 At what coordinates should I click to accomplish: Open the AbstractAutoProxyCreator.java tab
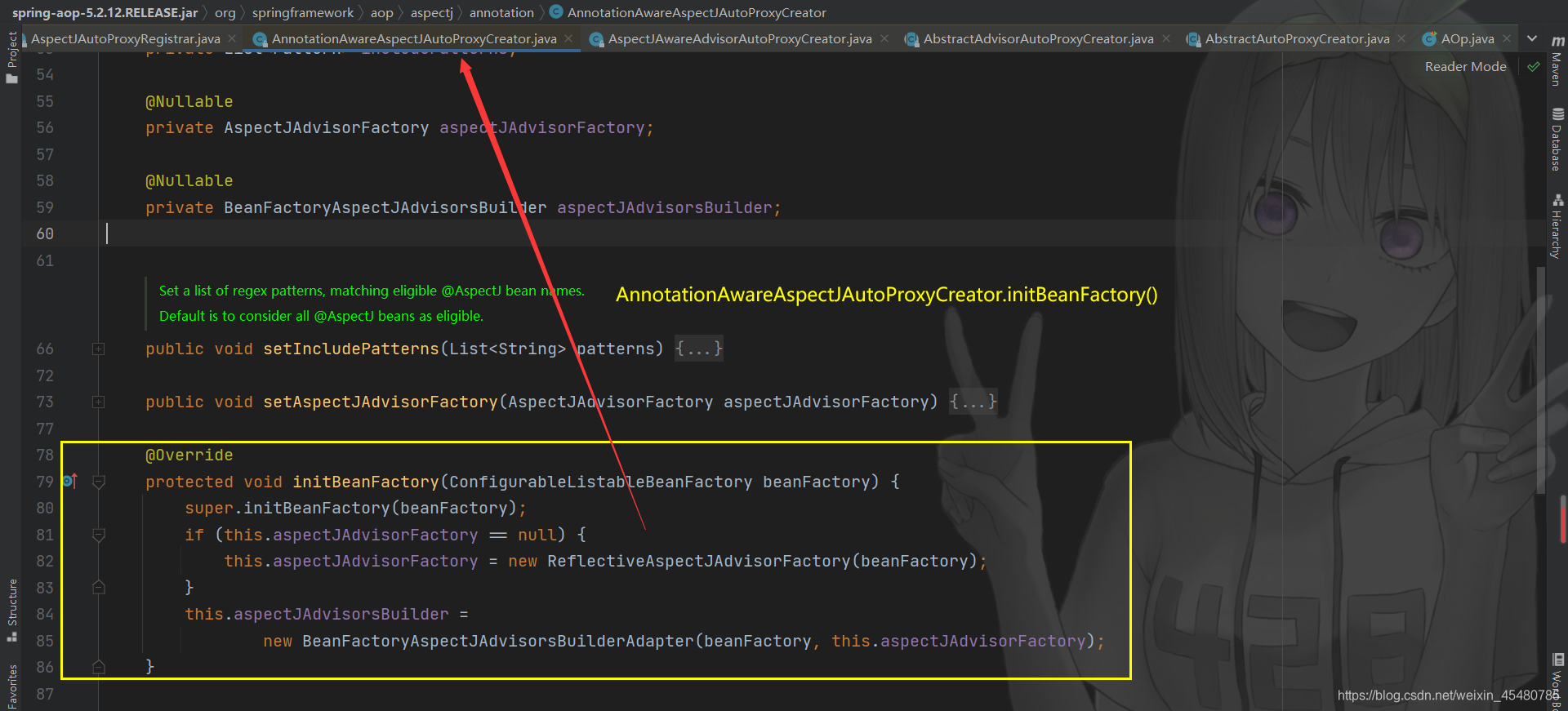[1297, 38]
